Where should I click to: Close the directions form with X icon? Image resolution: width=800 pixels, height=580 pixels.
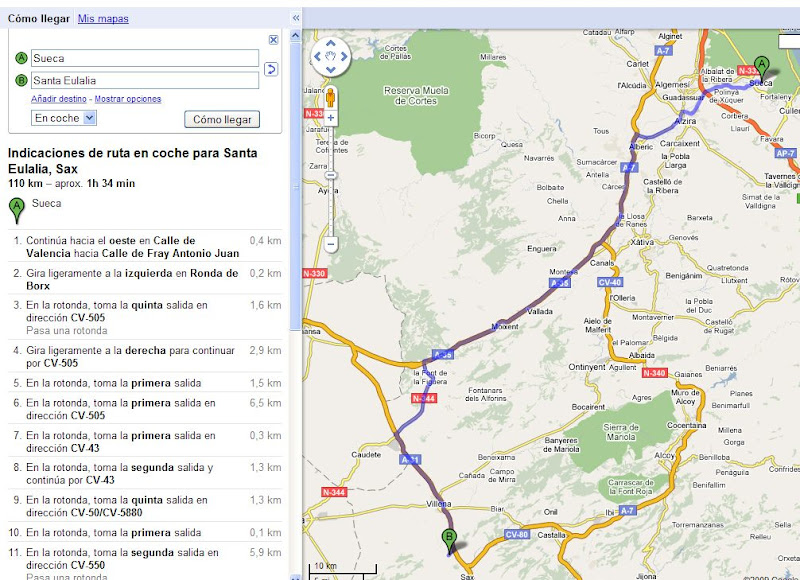click(273, 40)
